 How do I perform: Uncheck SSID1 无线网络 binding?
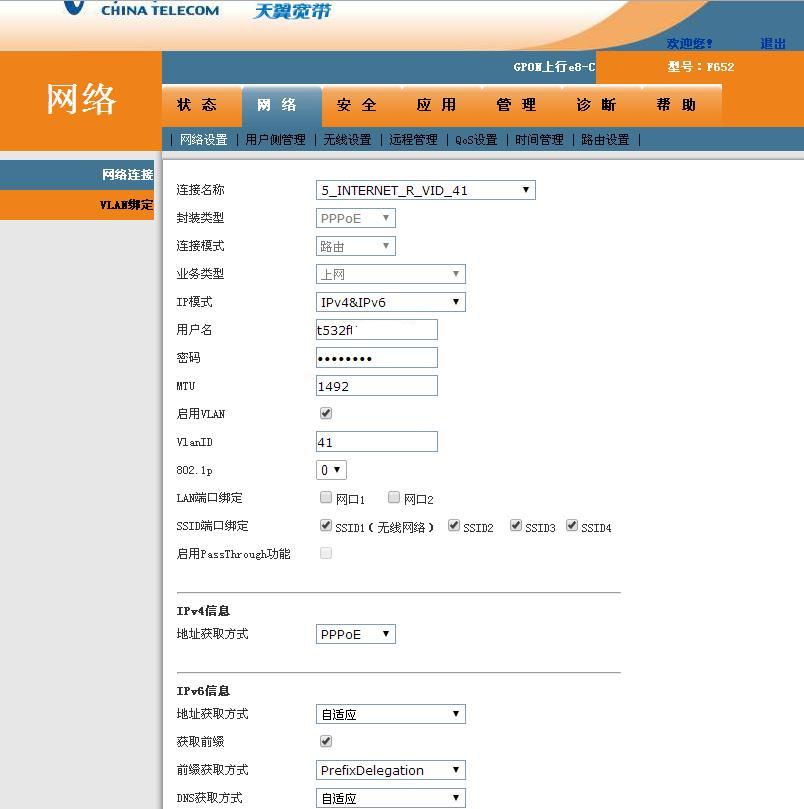click(x=326, y=525)
